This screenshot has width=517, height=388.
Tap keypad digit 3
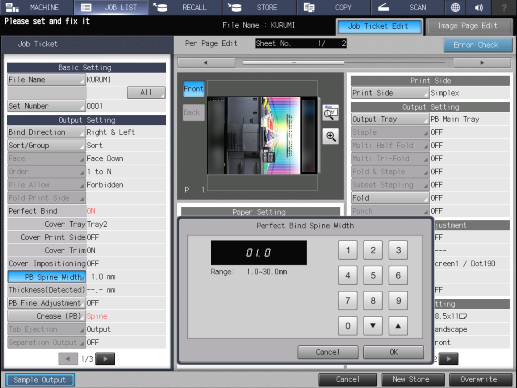click(398, 250)
